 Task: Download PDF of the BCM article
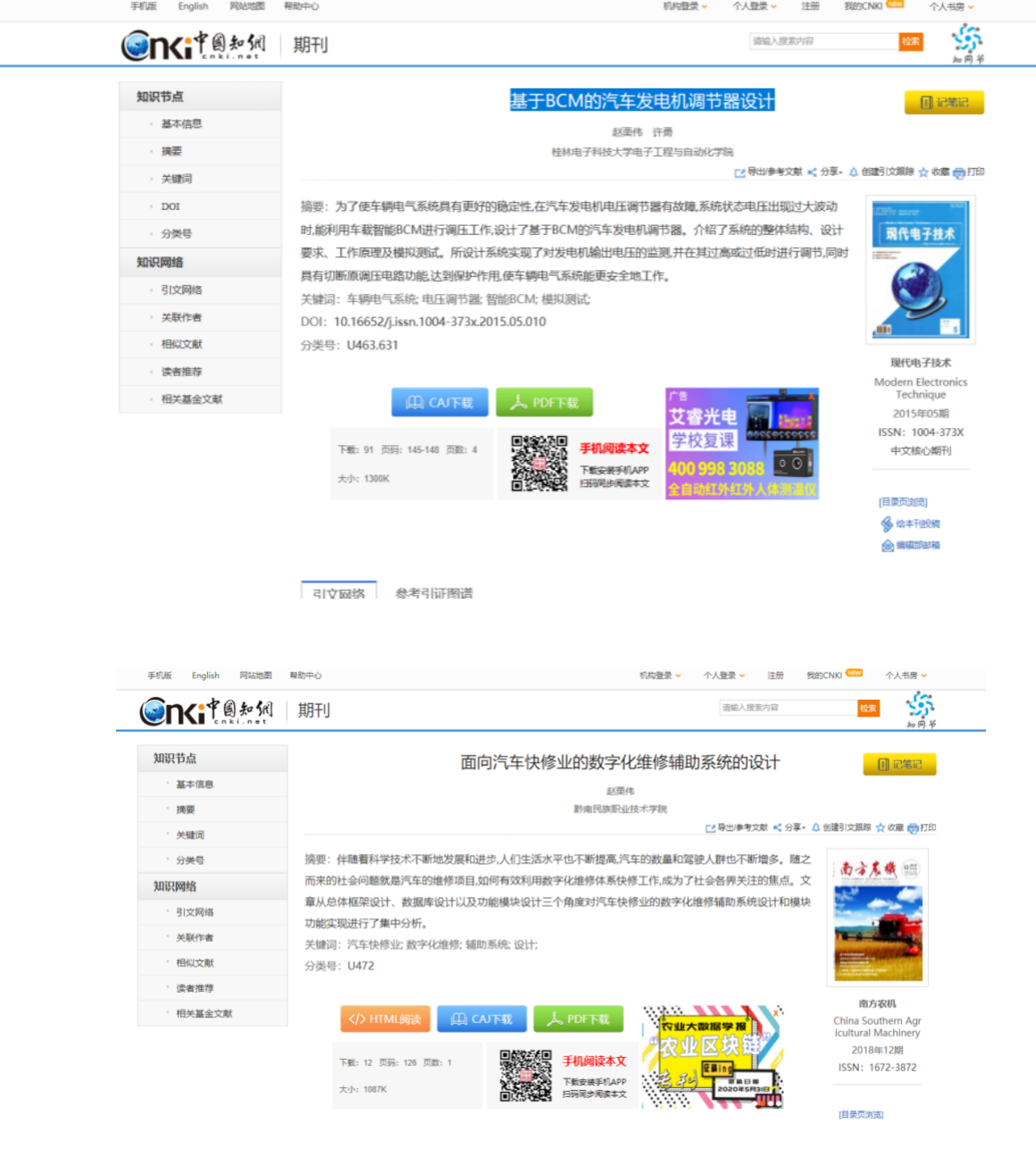pyautogui.click(x=544, y=403)
